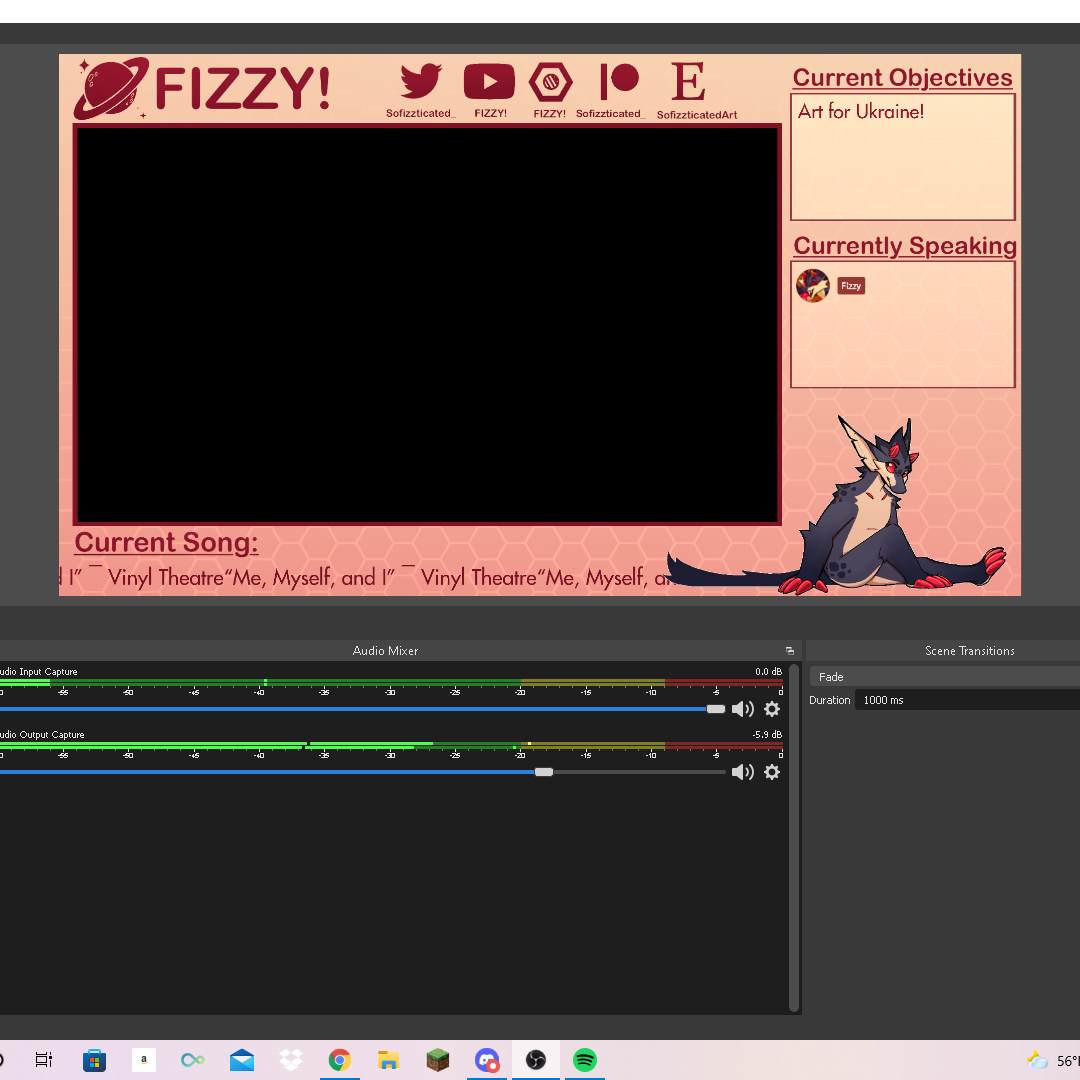1080x1080 pixels.
Task: Click the 'SofizzticatedArt' label under Etsy logo
Action: (x=696, y=115)
